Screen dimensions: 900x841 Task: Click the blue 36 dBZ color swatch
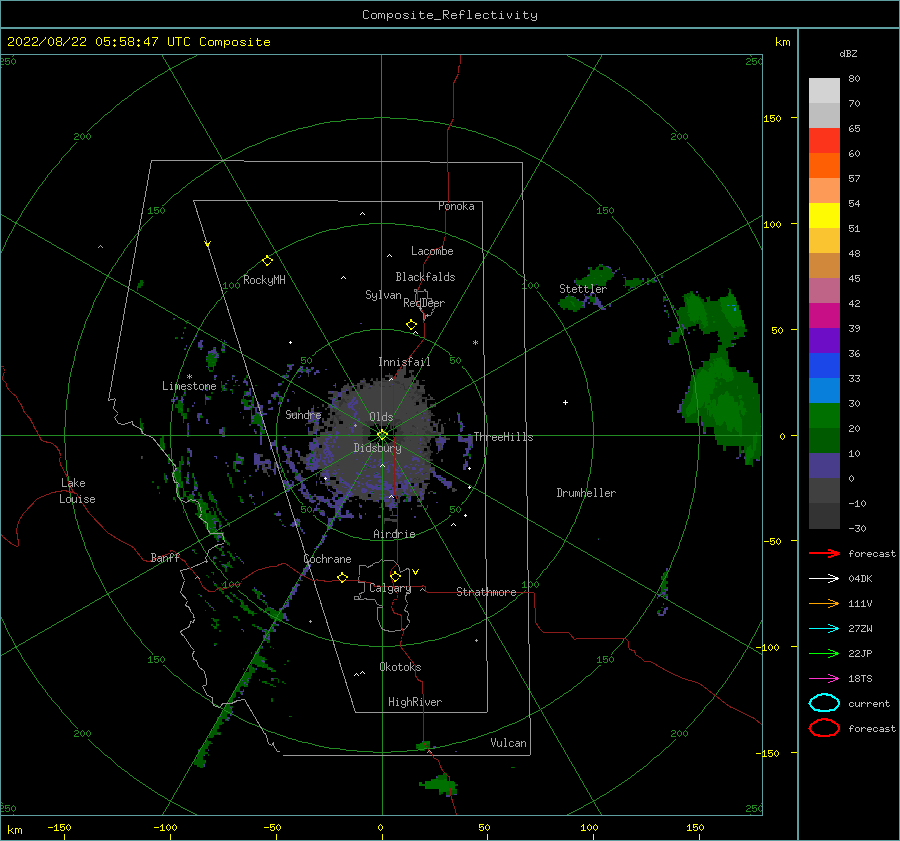(824, 366)
